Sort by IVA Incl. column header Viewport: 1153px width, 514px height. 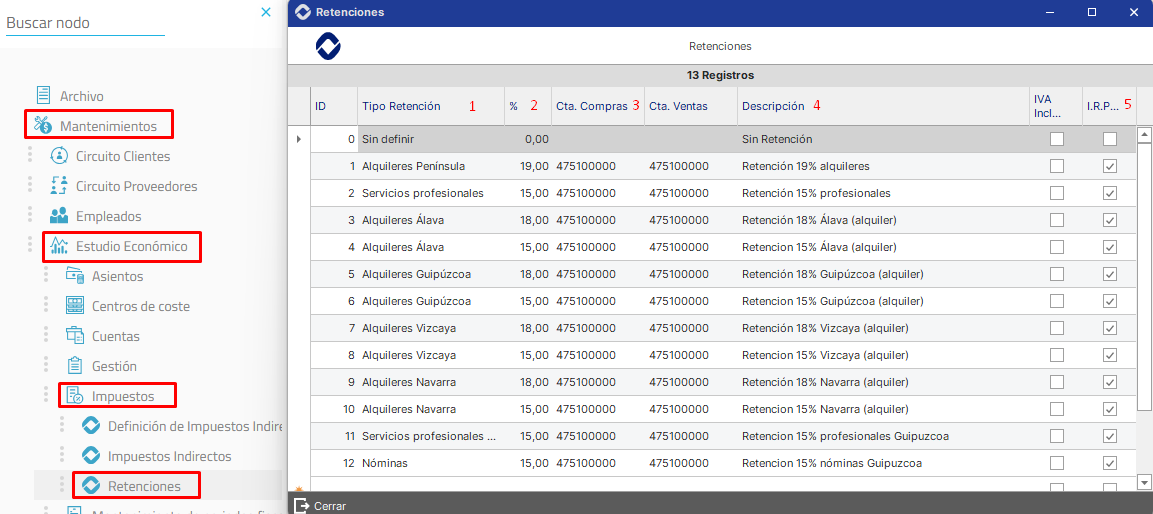(1056, 106)
